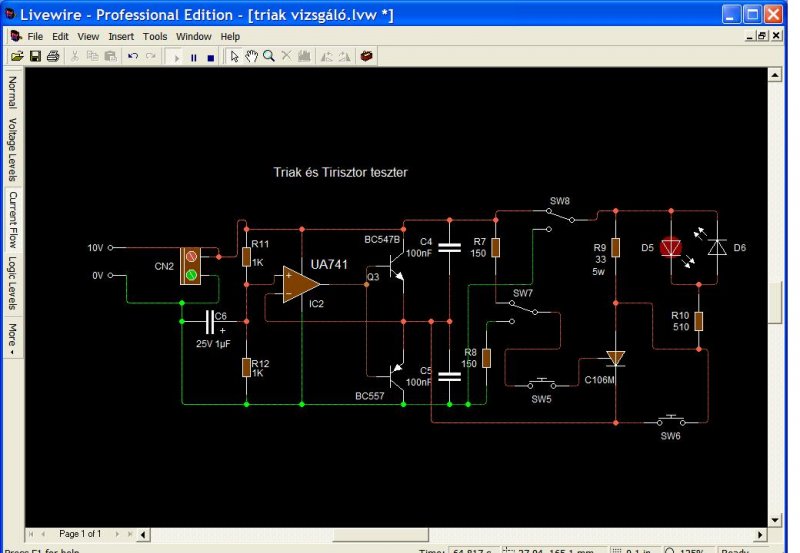
Task: Select the 0V input terminal
Action: click(110, 275)
